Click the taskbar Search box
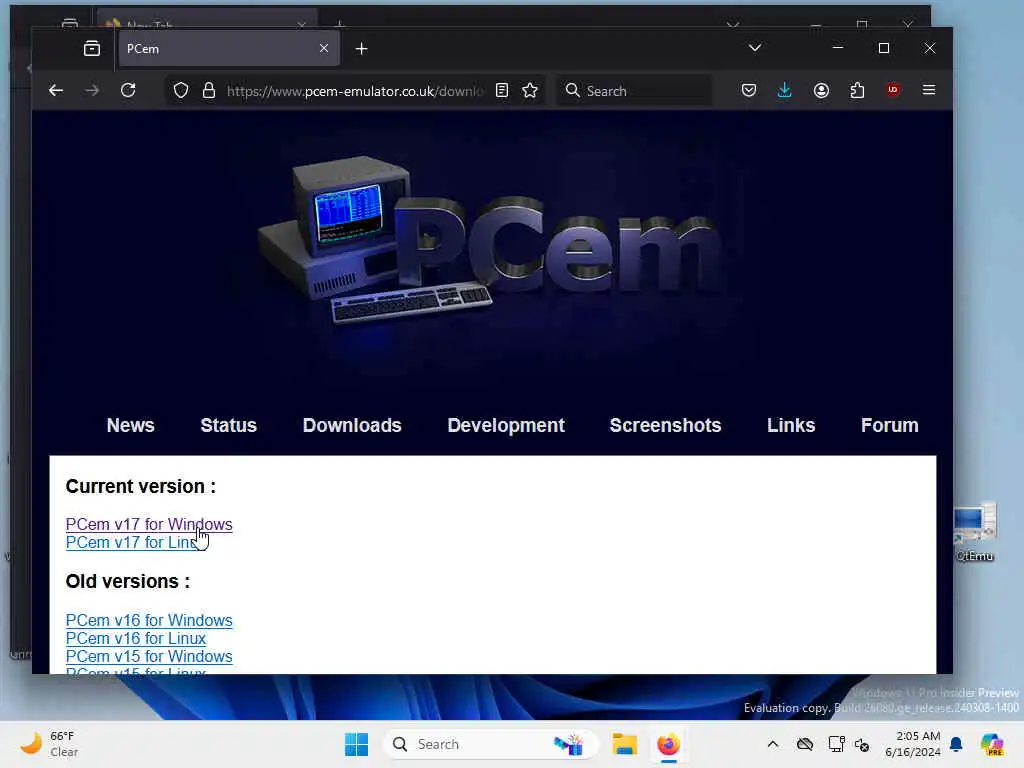The width and height of the screenshot is (1024, 768). [490, 744]
